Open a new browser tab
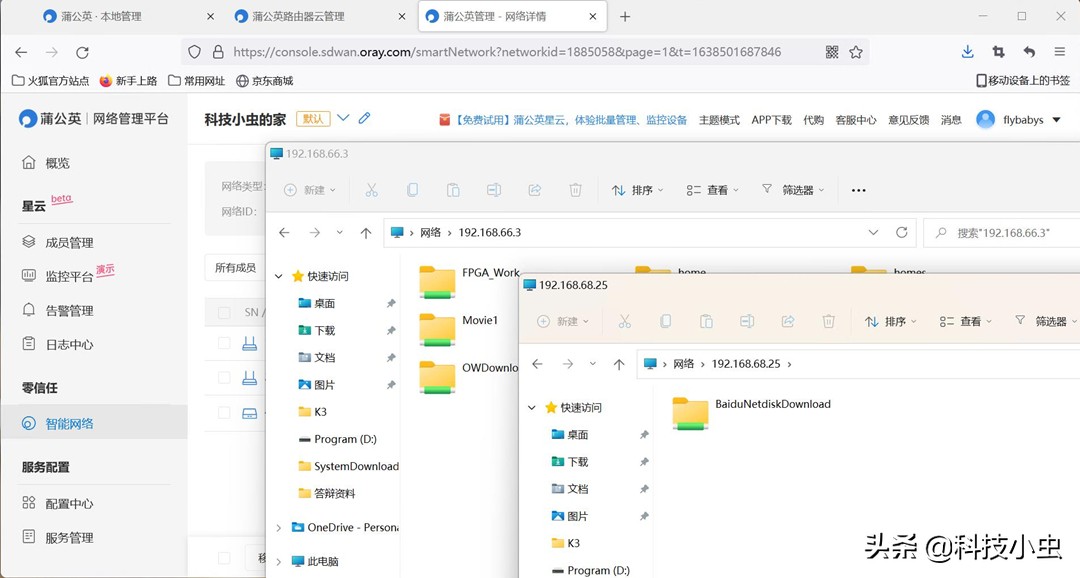The width and height of the screenshot is (1080, 578). pos(625,17)
